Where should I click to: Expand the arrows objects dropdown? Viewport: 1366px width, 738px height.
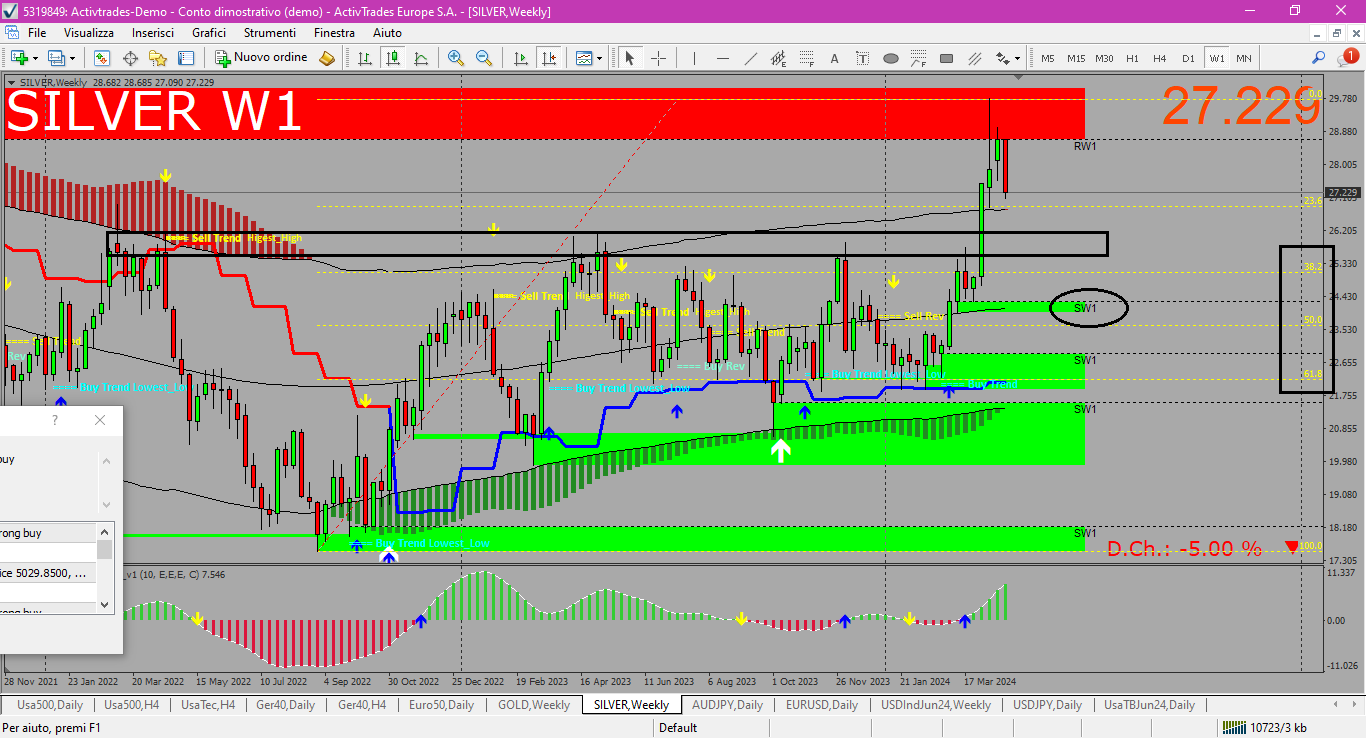tap(1018, 58)
